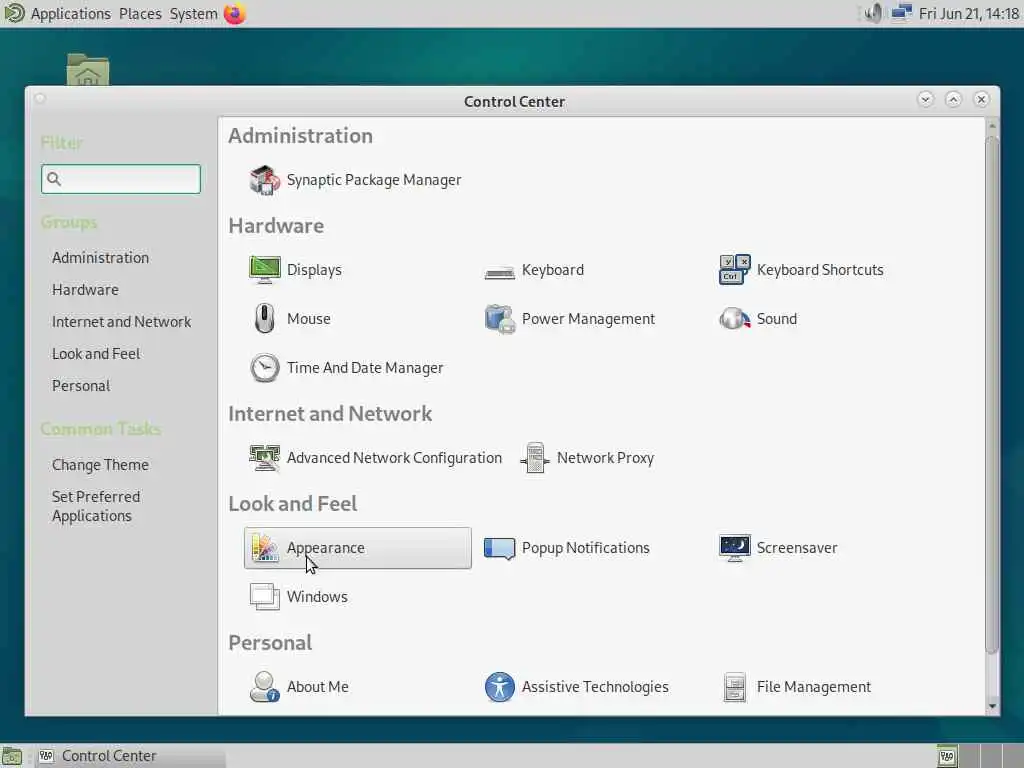This screenshot has width=1024, height=768.
Task: Jump to the Personal group
Action: [81, 386]
